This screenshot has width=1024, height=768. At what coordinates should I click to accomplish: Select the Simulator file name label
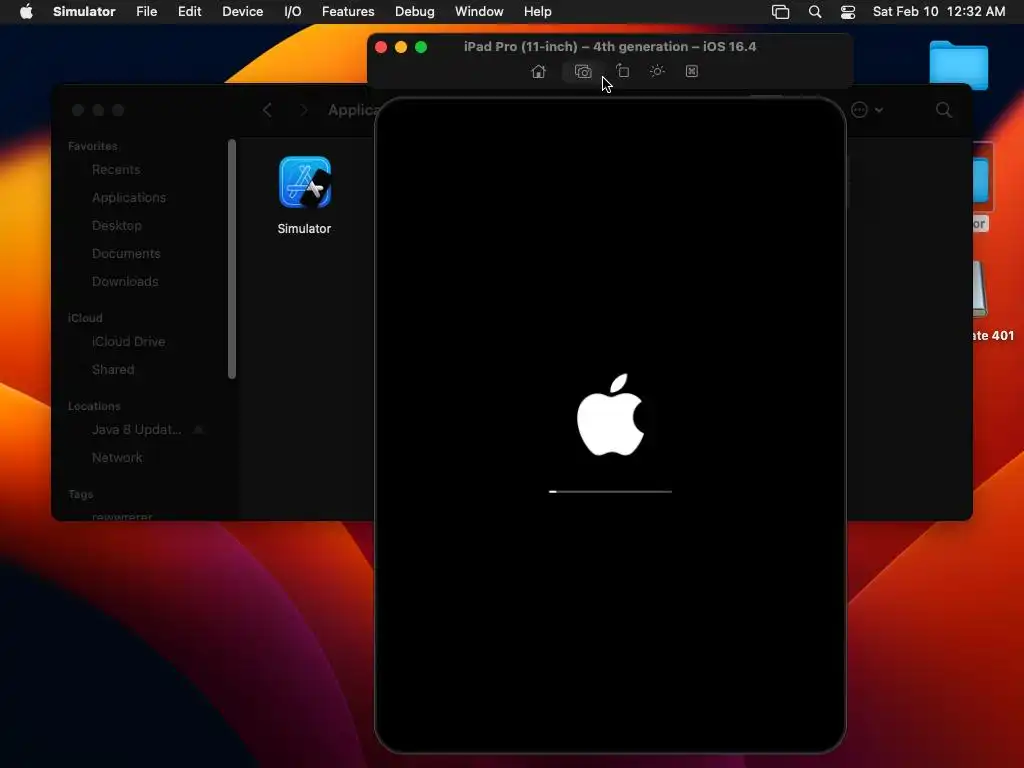pos(304,229)
